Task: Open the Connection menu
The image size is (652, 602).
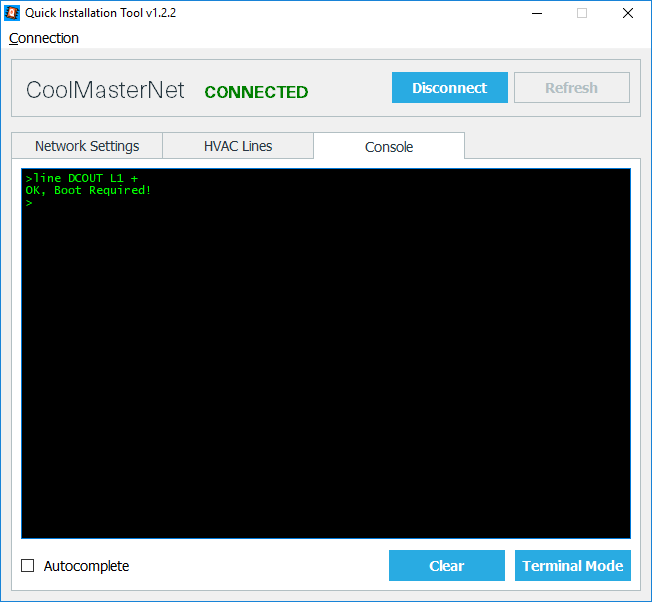Action: pos(44,38)
